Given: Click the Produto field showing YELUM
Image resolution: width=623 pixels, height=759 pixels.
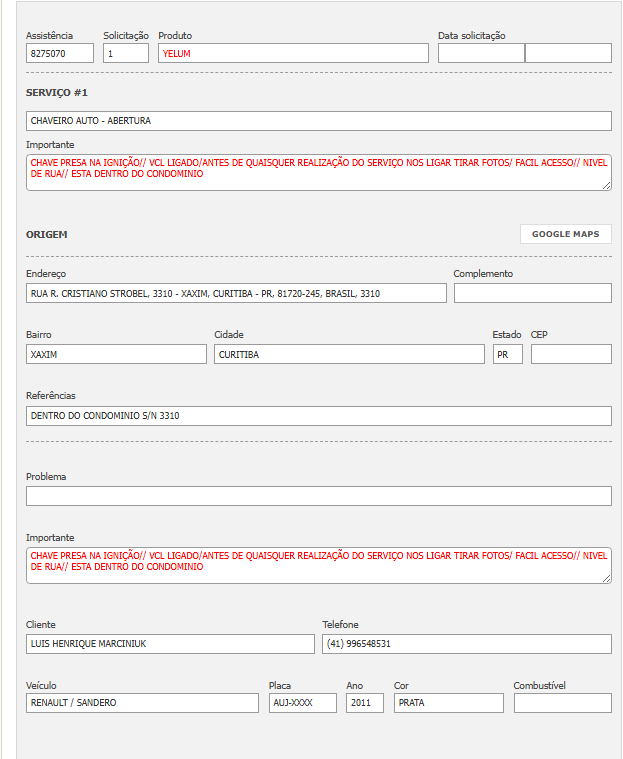Looking at the screenshot, I should coord(293,54).
